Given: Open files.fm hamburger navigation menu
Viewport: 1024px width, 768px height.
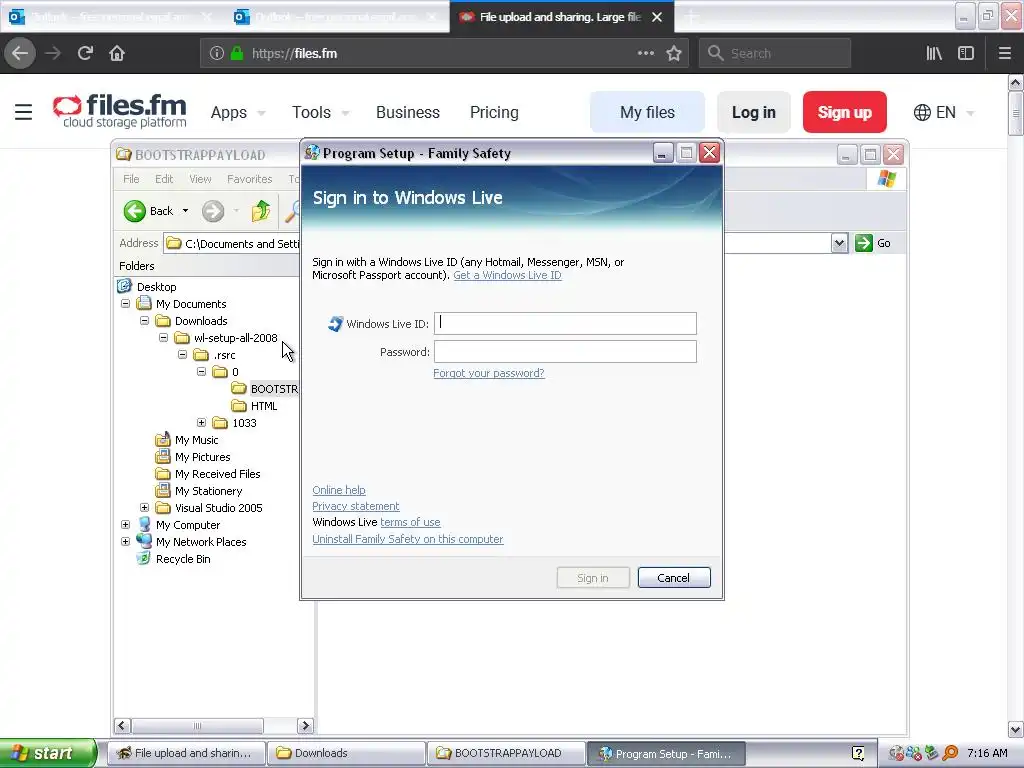Looking at the screenshot, I should [x=24, y=112].
